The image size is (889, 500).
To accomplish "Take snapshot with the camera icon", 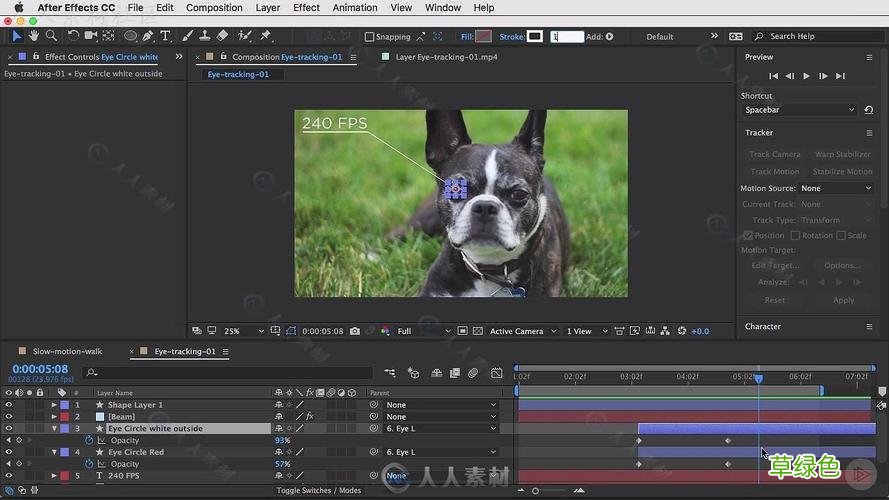I will pyautogui.click(x=355, y=331).
